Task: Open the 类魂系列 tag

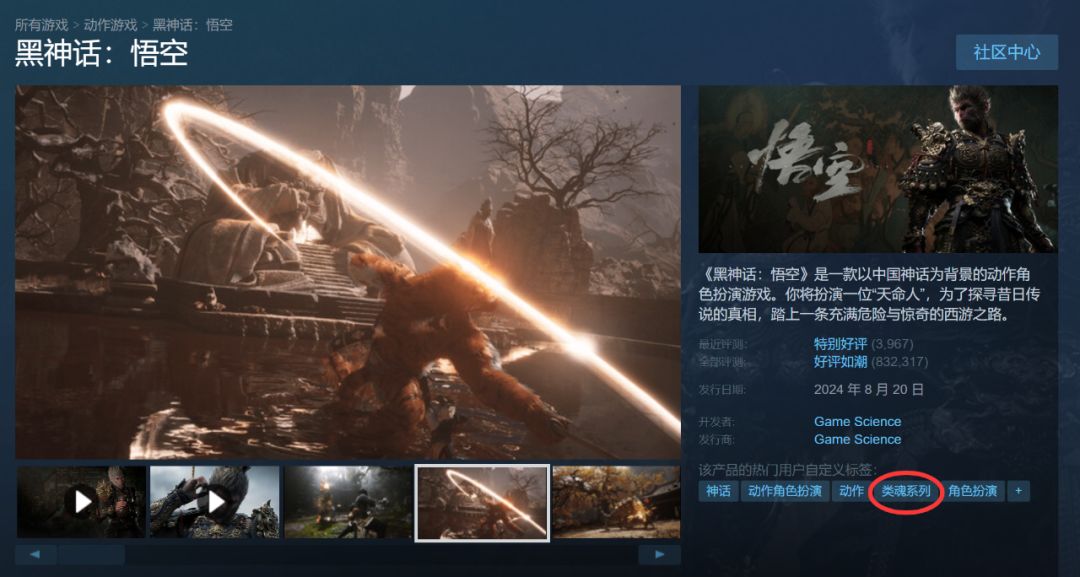Action: click(x=906, y=491)
